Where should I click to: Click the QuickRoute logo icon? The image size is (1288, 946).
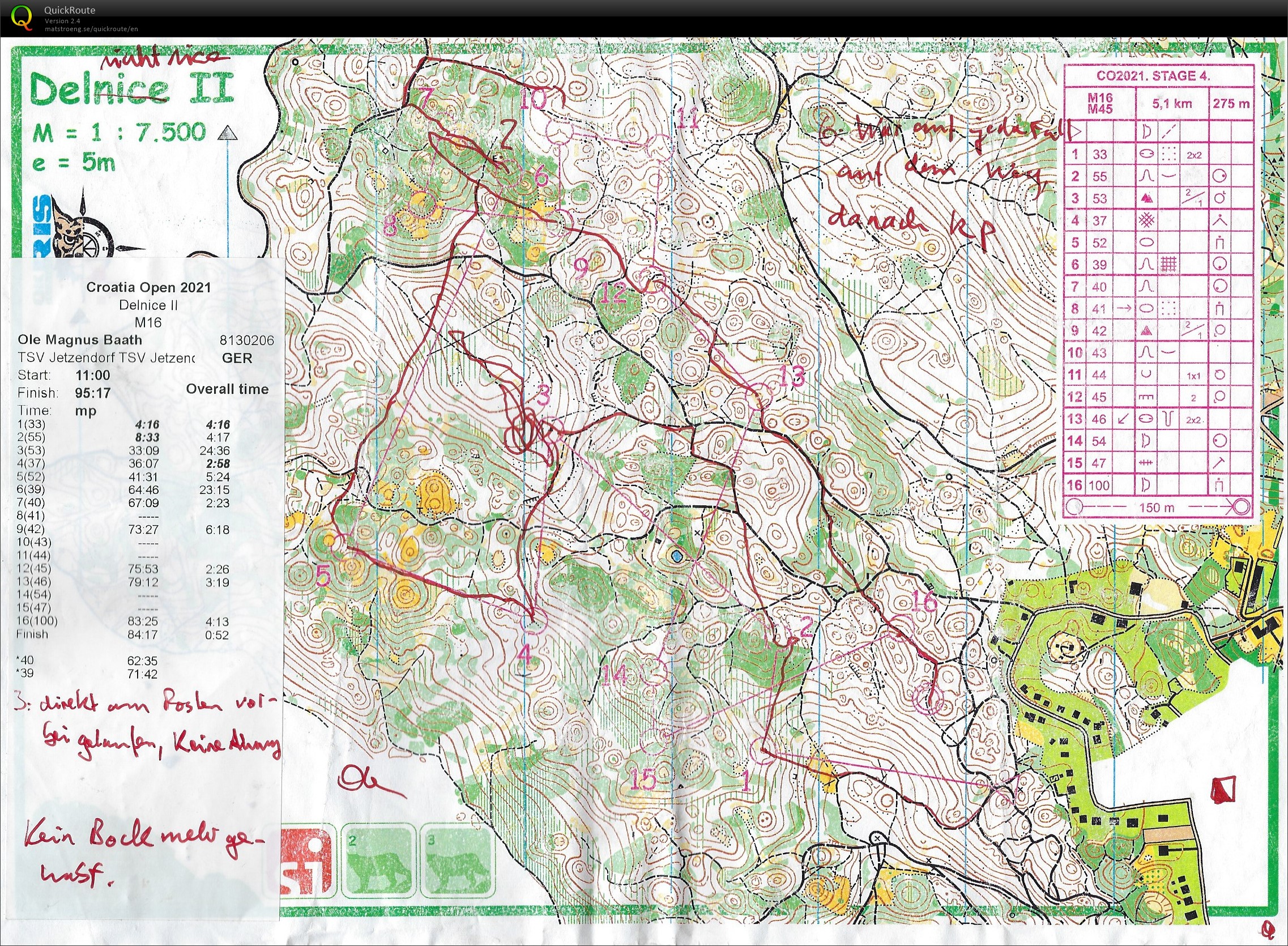pyautogui.click(x=22, y=17)
